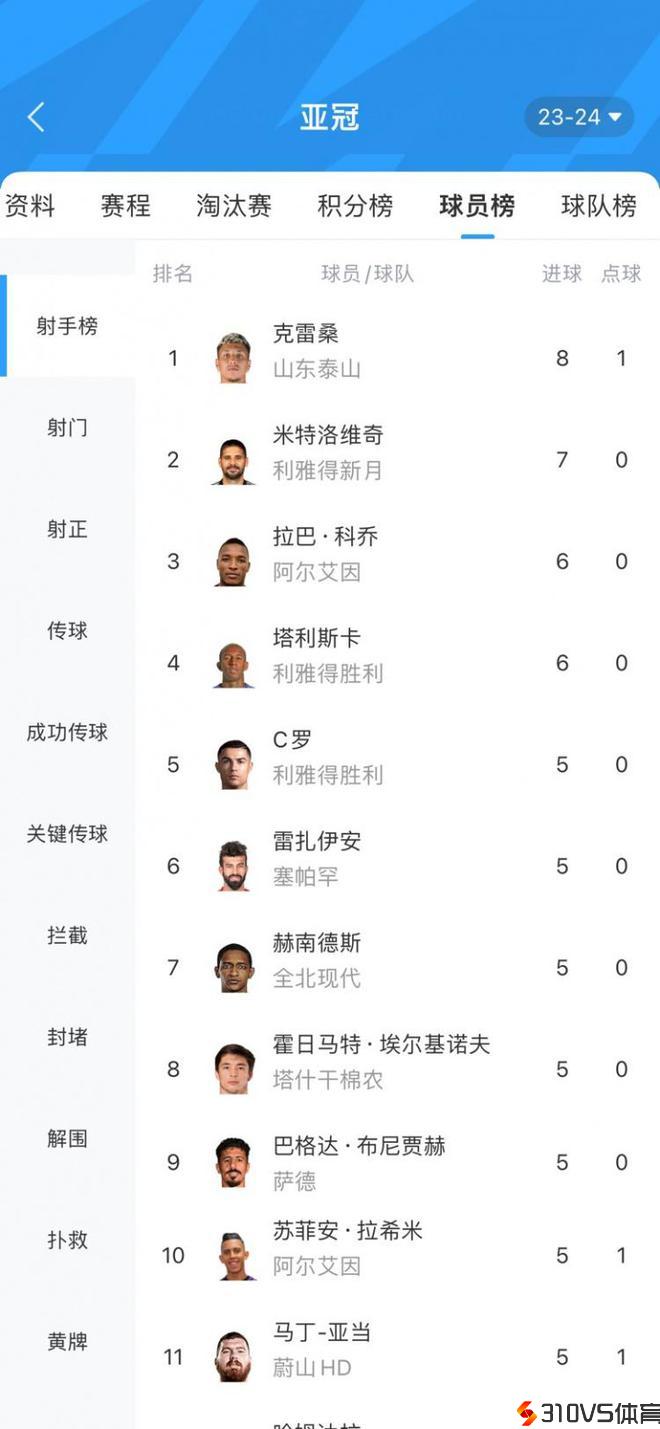
Task: Open 马丁-亚当 player photo
Action: 234,1357
